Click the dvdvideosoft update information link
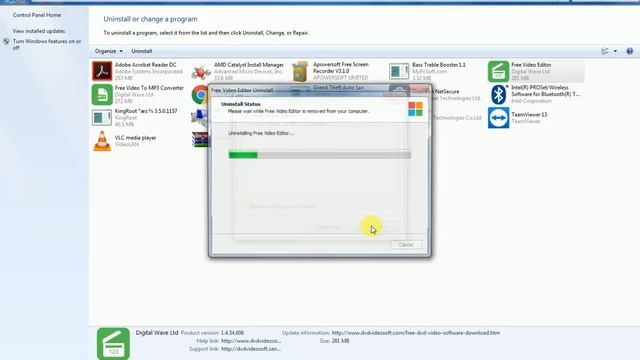This screenshot has height=360, width=640. [x=416, y=333]
